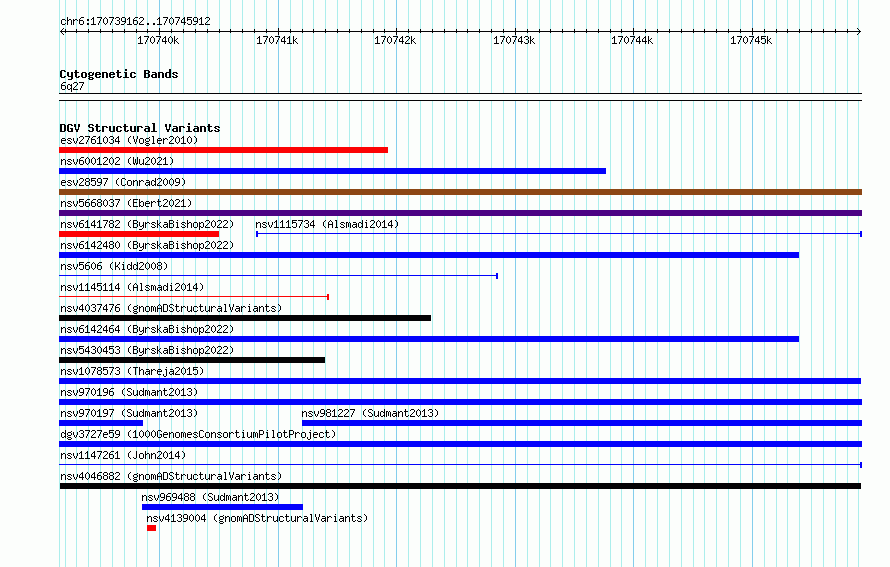Click the blue nsv6142464 variant bar
This screenshot has height=567, width=890.
429,339
